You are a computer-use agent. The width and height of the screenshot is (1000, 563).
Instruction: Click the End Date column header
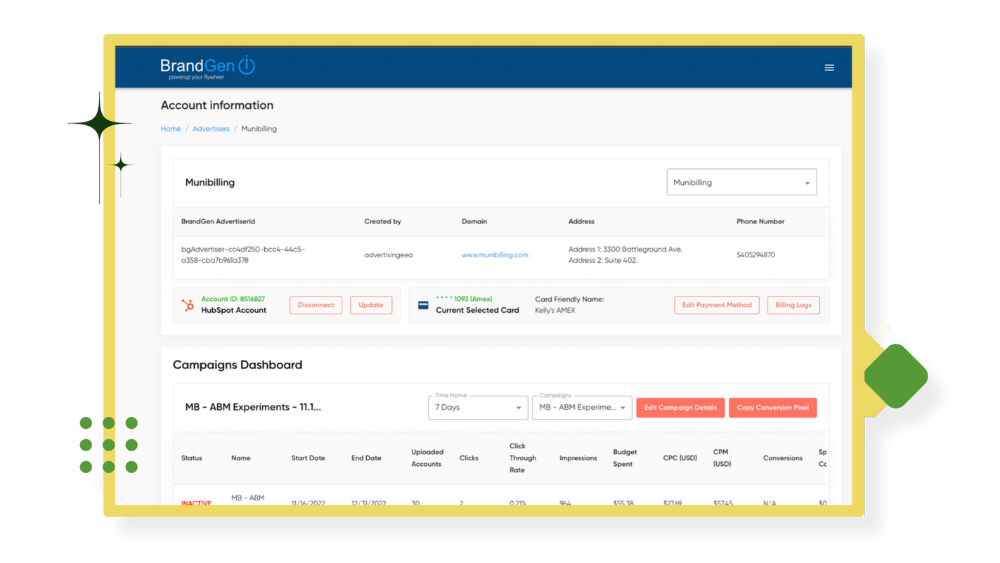[366, 458]
